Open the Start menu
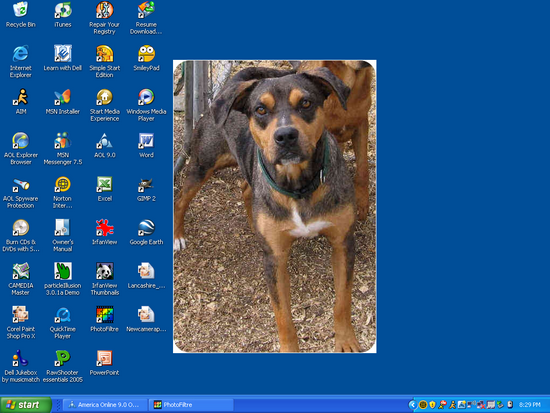 pos(26,405)
